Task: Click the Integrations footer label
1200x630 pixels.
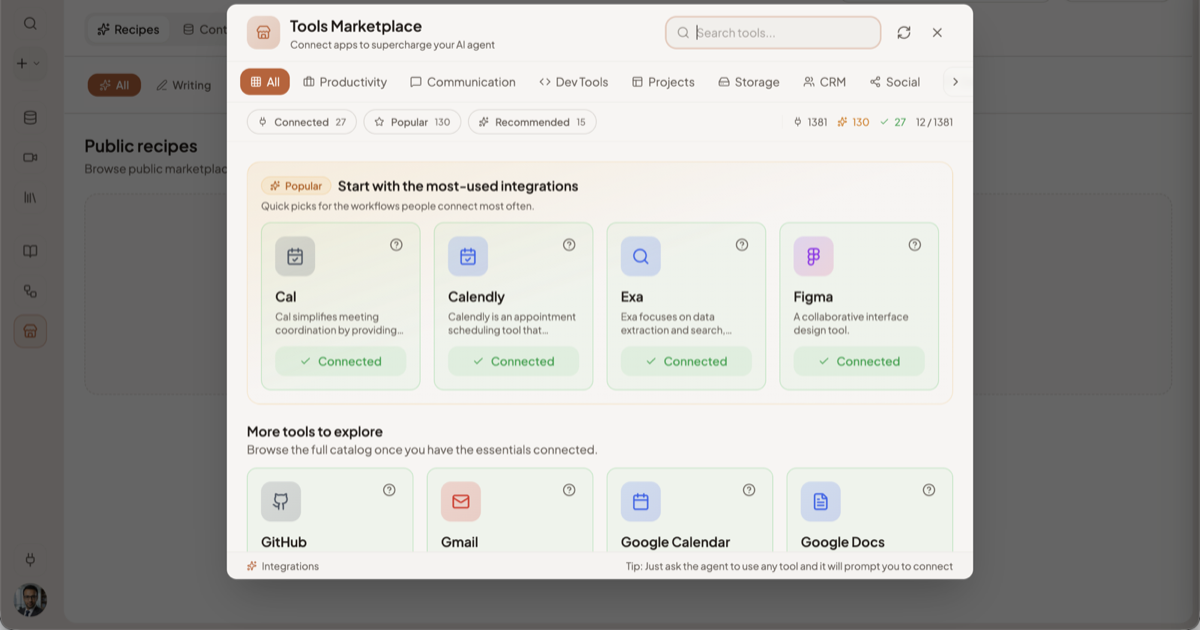Action: (x=283, y=566)
